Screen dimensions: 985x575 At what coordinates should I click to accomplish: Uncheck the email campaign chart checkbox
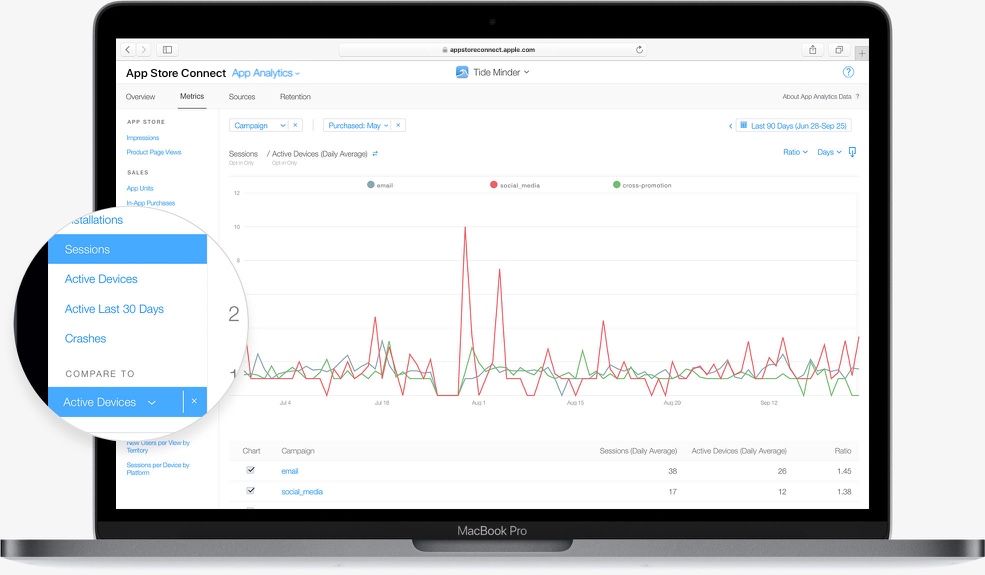(x=251, y=470)
